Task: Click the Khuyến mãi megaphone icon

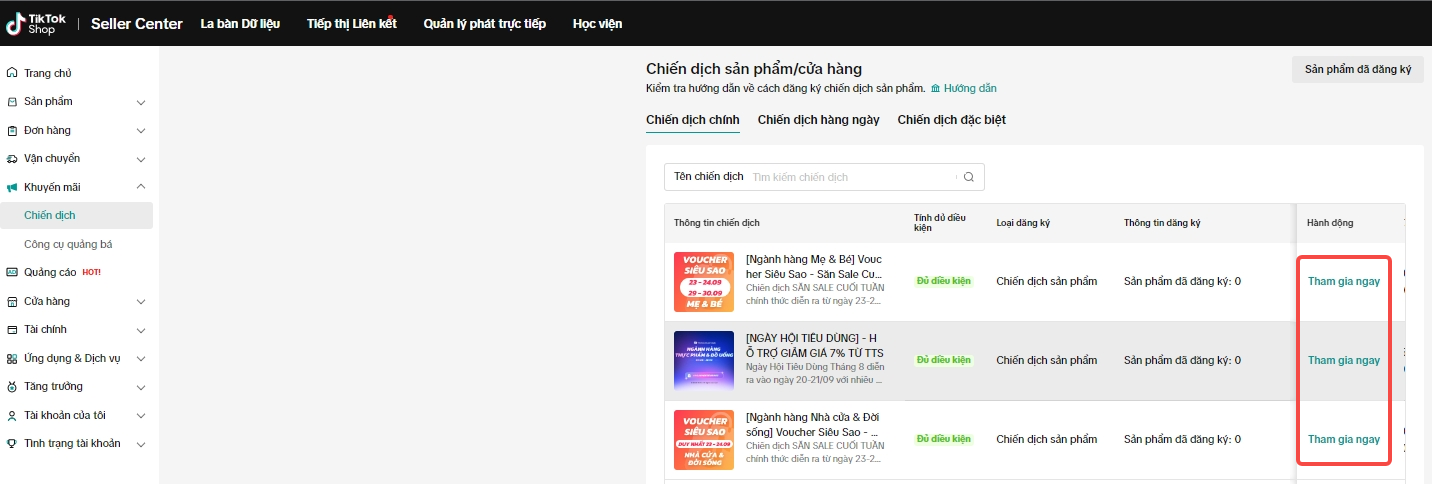Action: pyautogui.click(x=12, y=187)
